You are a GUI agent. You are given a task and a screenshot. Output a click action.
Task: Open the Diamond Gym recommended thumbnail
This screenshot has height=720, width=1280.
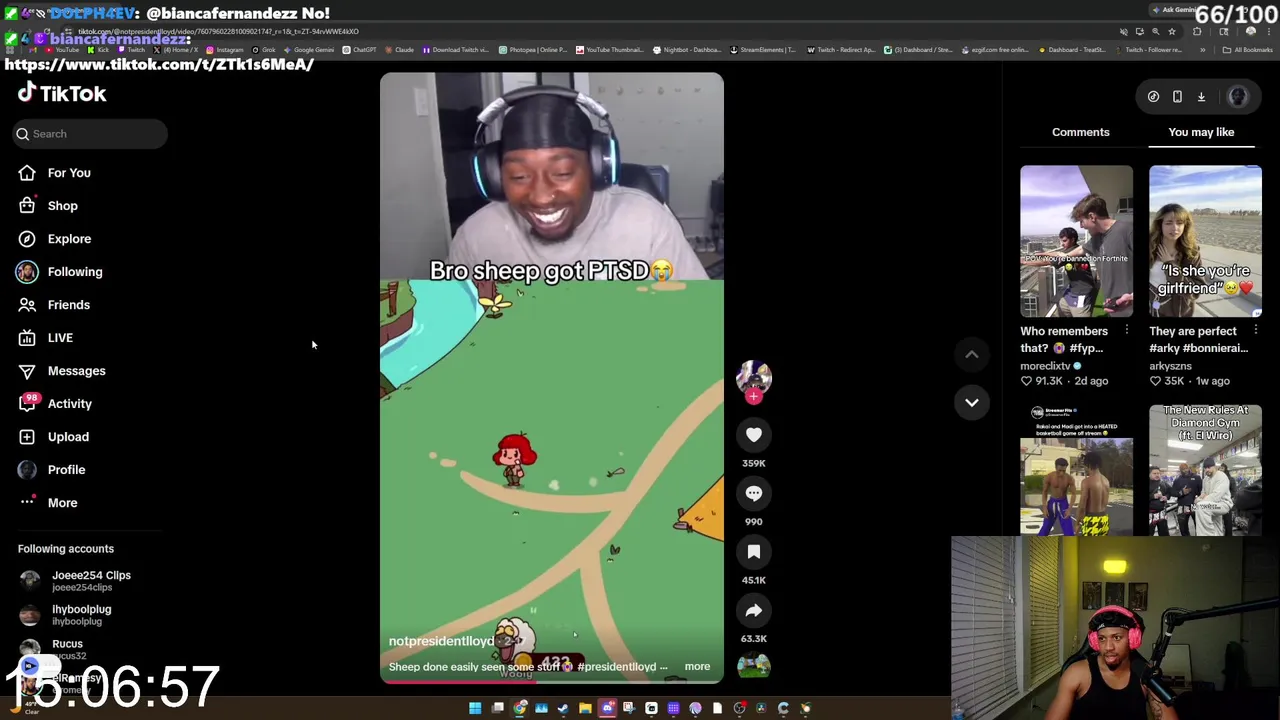[x=1205, y=470]
